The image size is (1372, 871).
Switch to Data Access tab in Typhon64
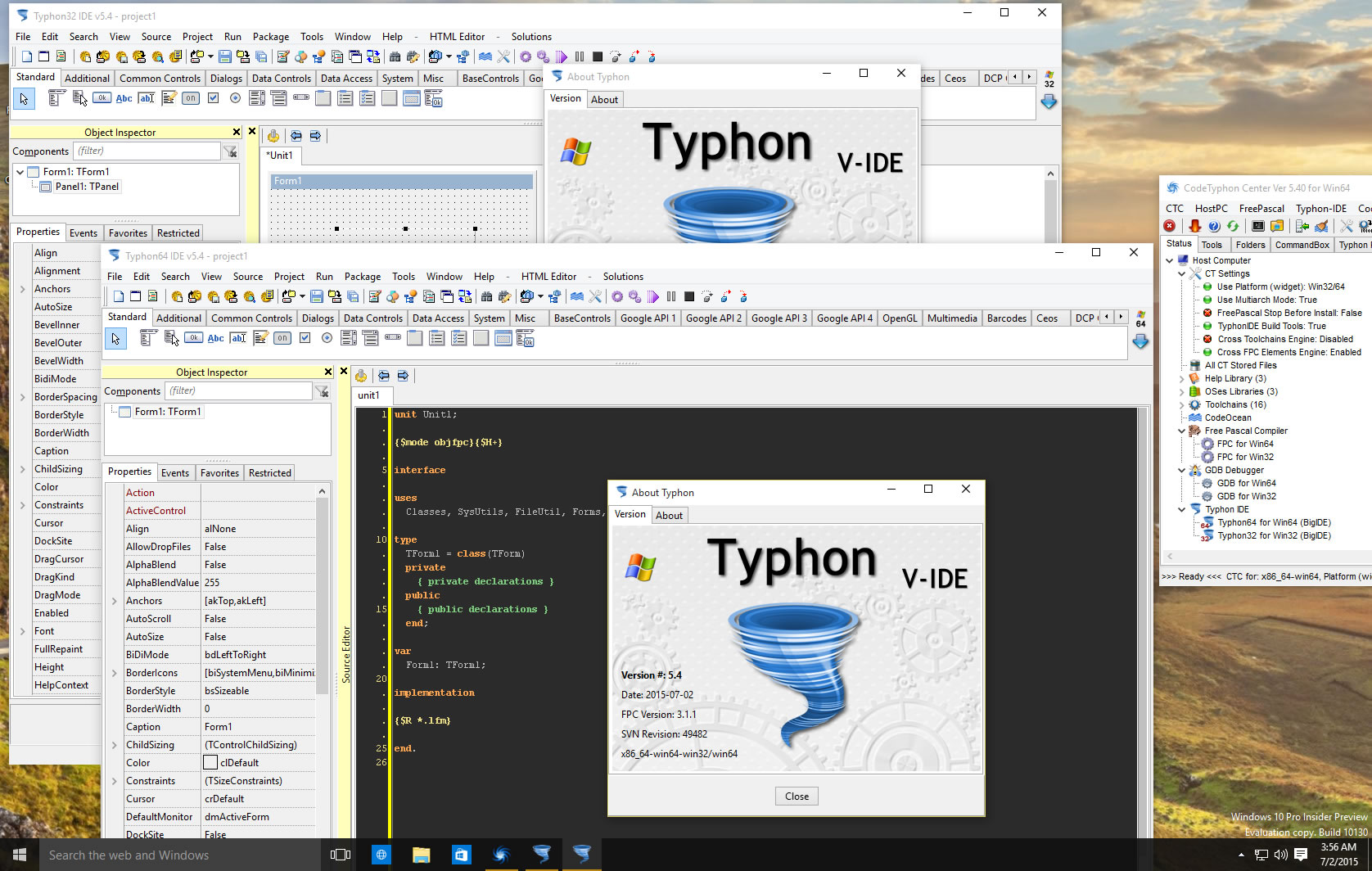[x=438, y=318]
